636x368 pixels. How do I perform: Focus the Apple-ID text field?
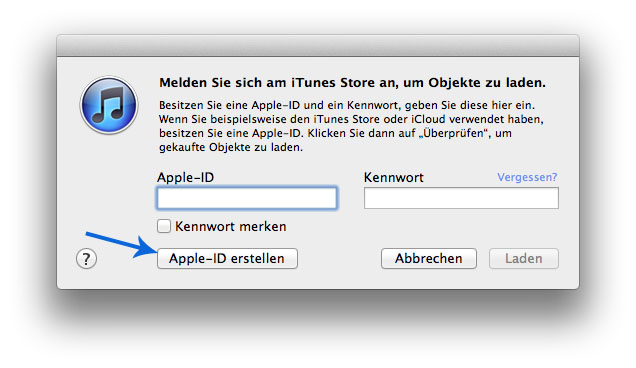(247, 198)
